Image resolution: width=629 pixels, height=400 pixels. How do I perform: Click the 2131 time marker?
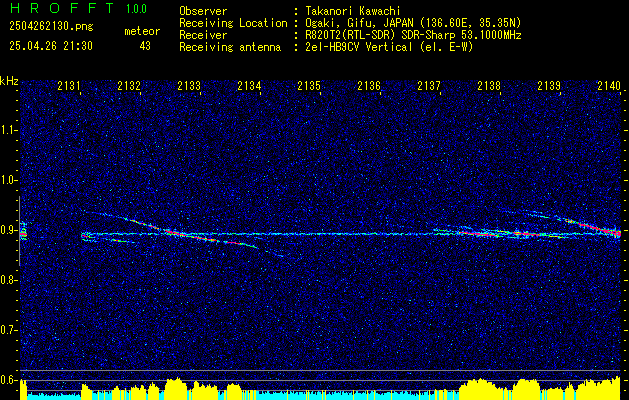coord(69,85)
